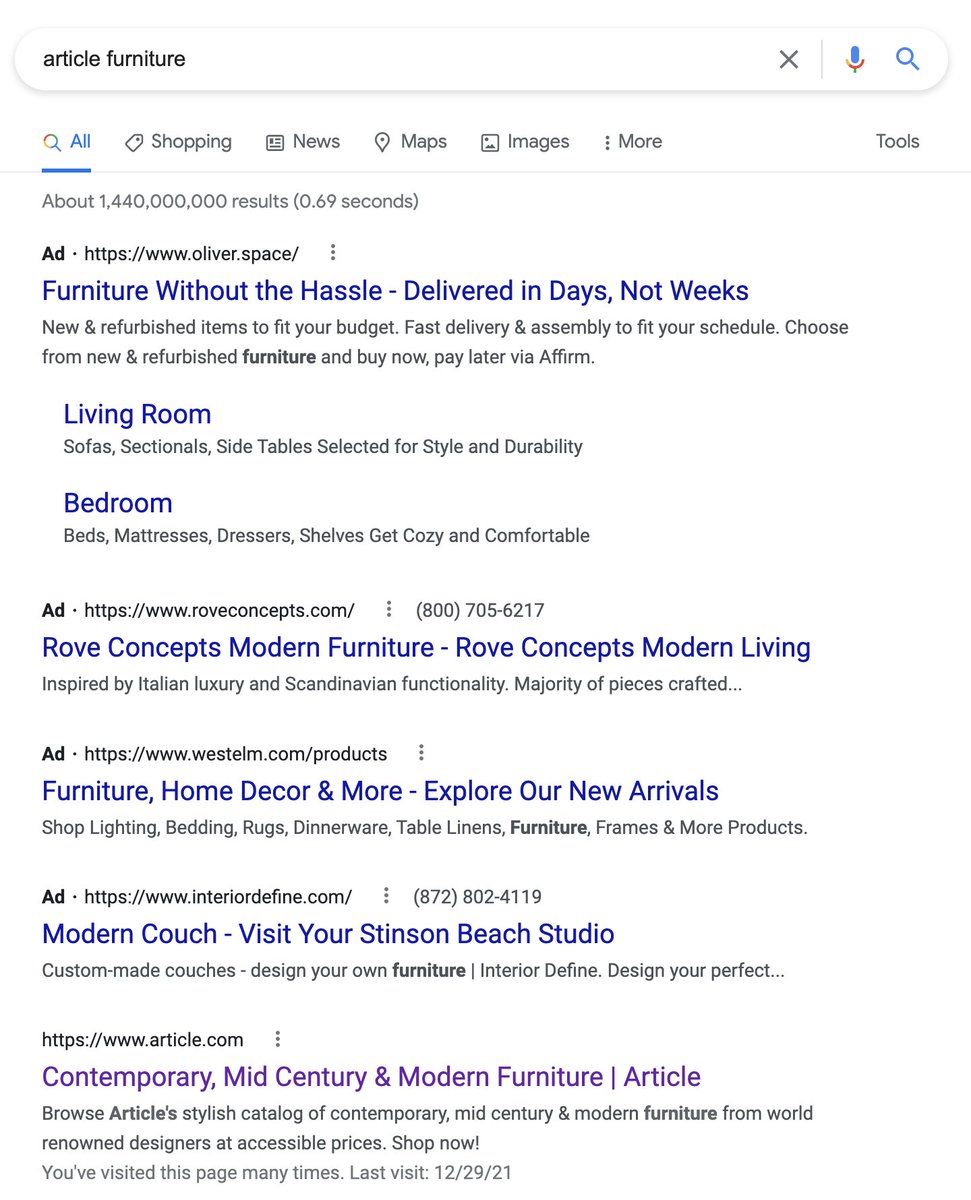Start voice search with the microphone icon

click(854, 59)
